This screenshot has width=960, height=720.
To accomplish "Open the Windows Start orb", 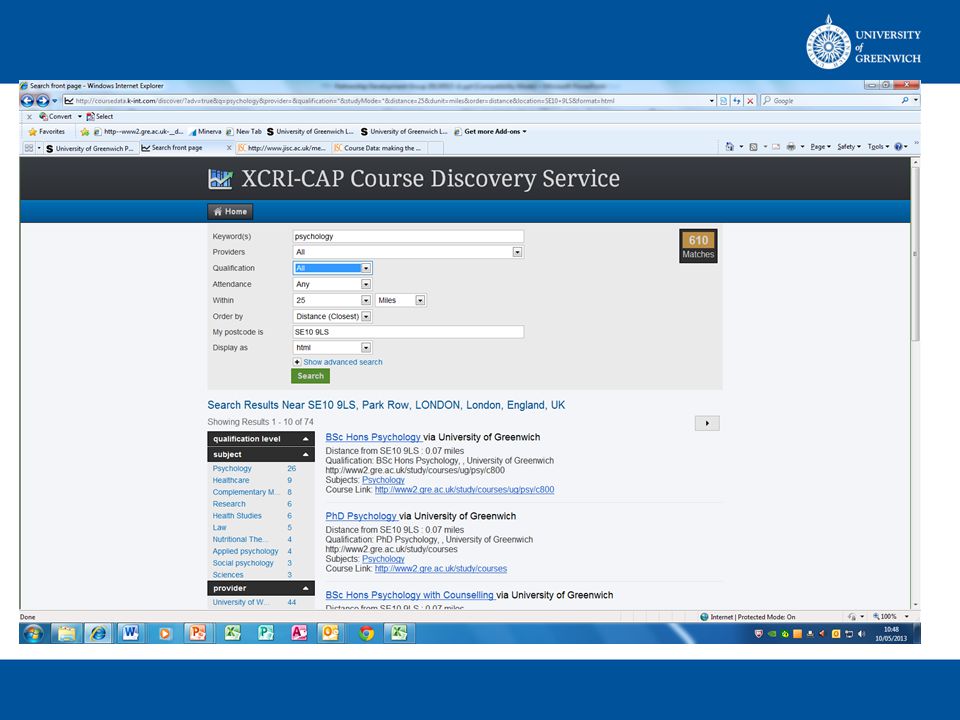I will (34, 633).
